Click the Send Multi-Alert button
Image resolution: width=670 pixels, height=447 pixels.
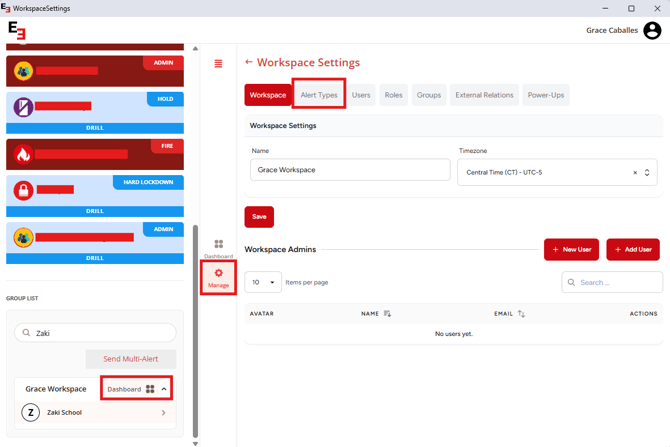[131, 359]
